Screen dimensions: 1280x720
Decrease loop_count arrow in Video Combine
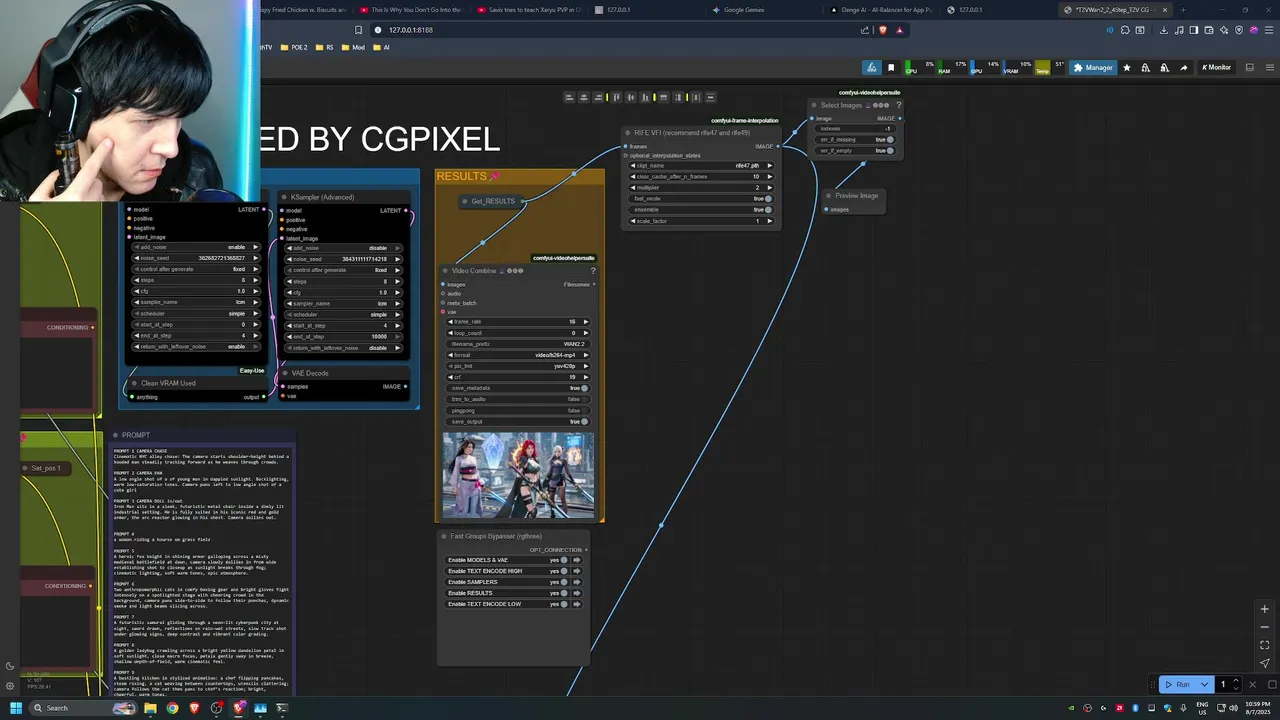click(x=449, y=333)
